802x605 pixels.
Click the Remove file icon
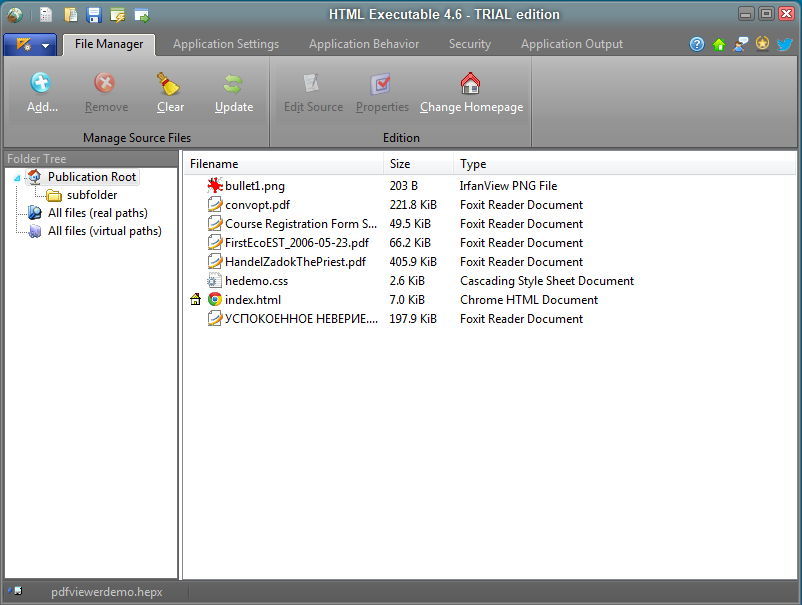pos(105,83)
